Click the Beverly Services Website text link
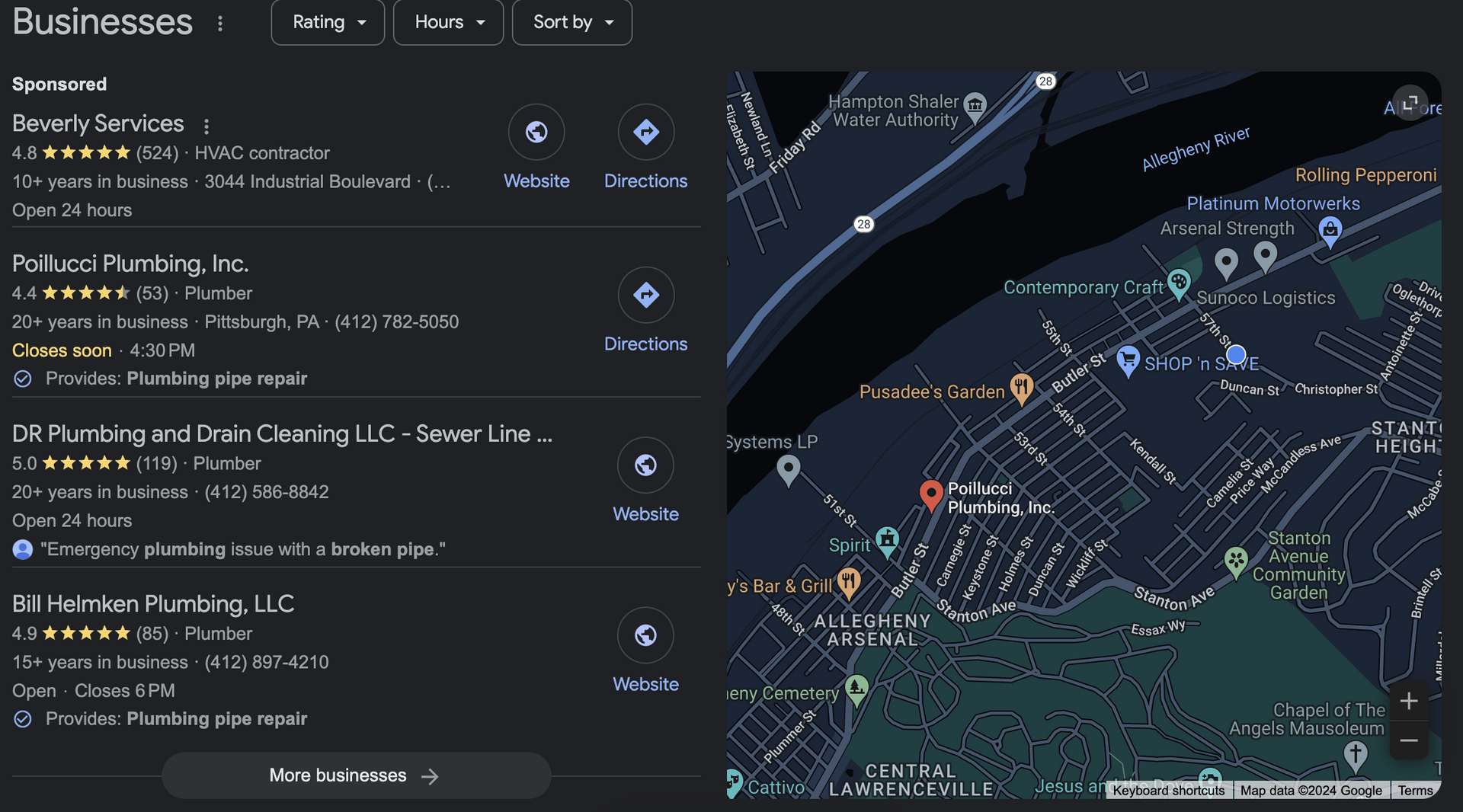The image size is (1463, 812). click(536, 181)
